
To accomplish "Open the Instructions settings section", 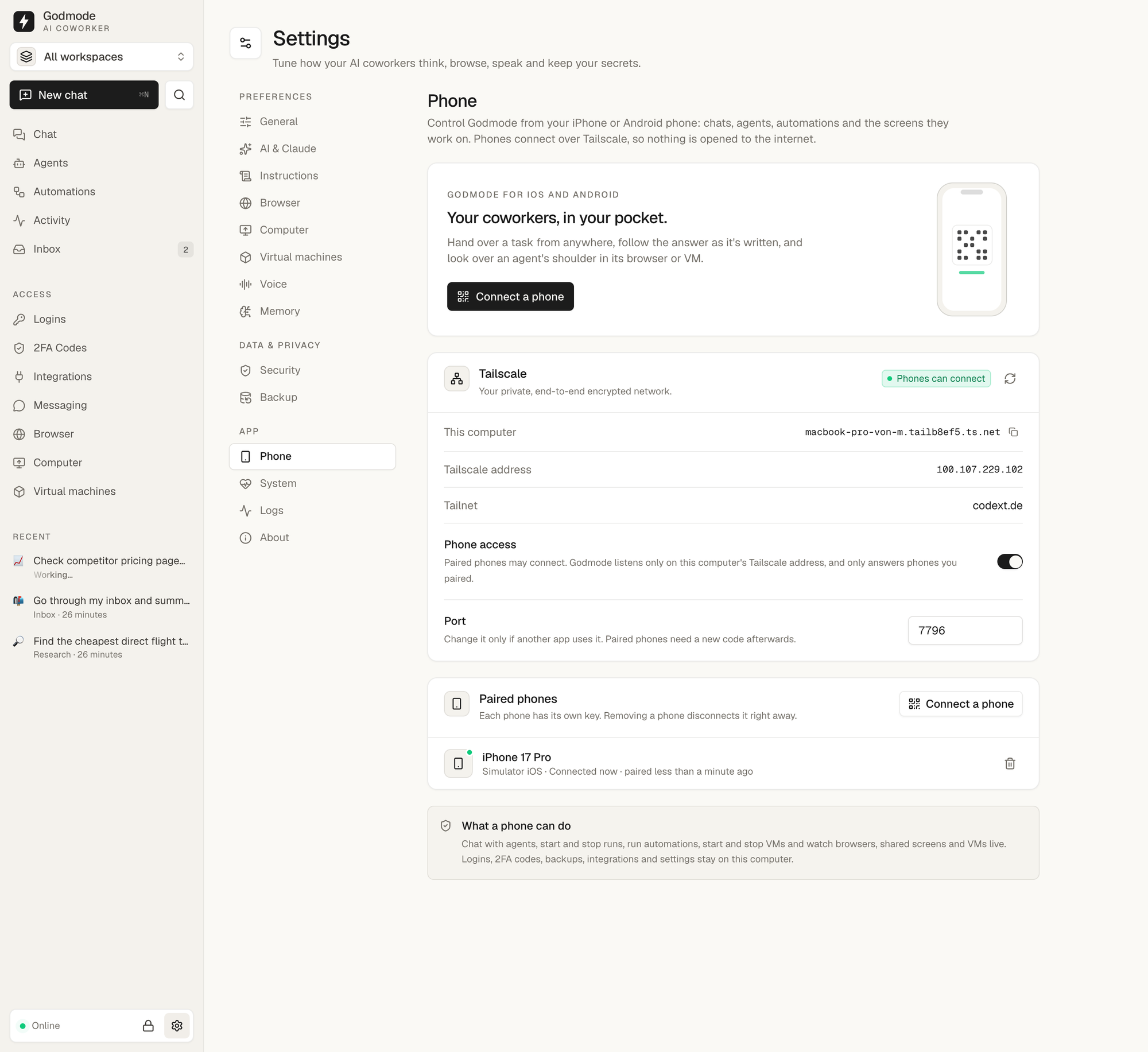I will tap(312, 176).
